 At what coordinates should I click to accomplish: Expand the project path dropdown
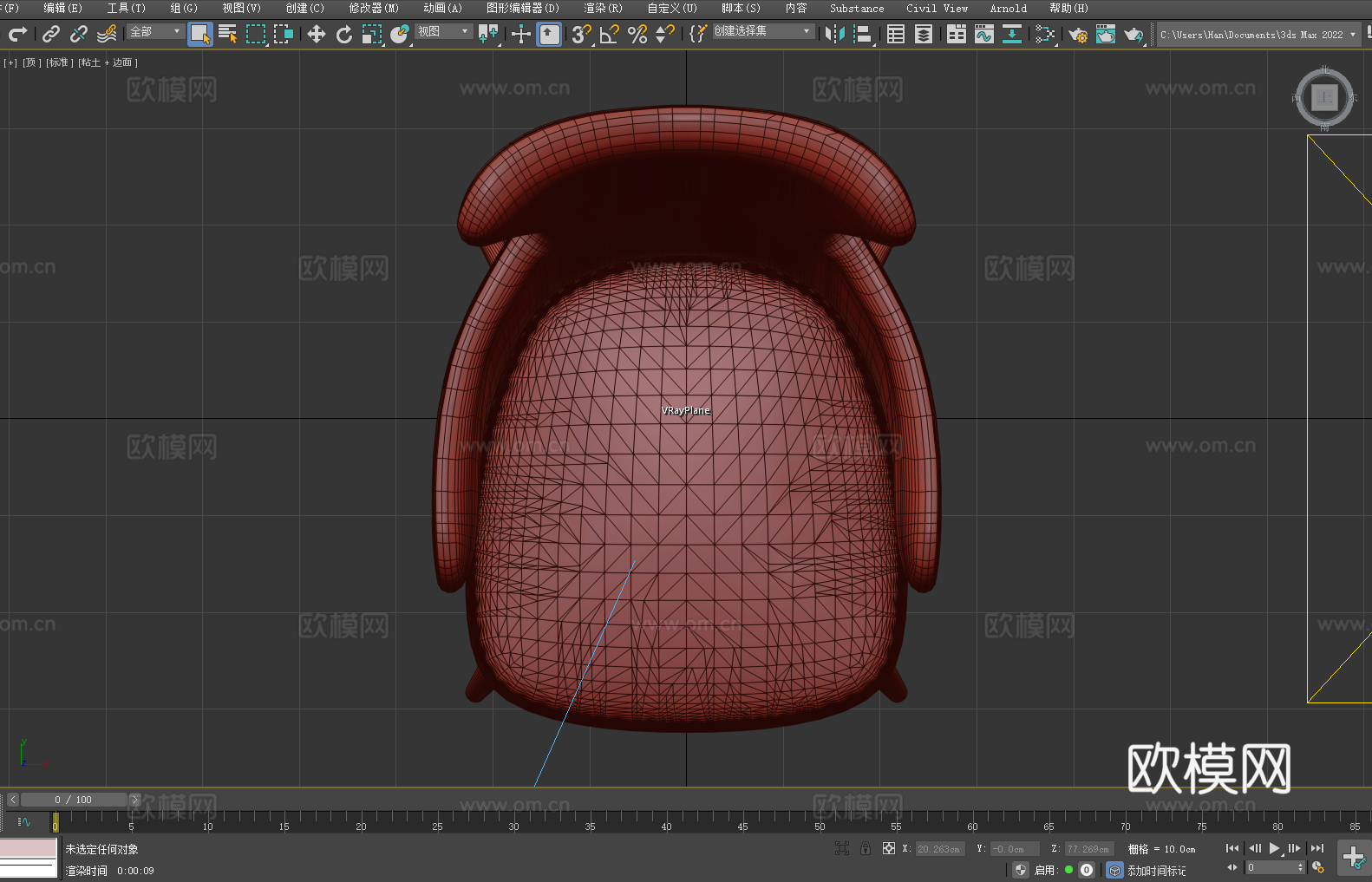(x=1352, y=35)
